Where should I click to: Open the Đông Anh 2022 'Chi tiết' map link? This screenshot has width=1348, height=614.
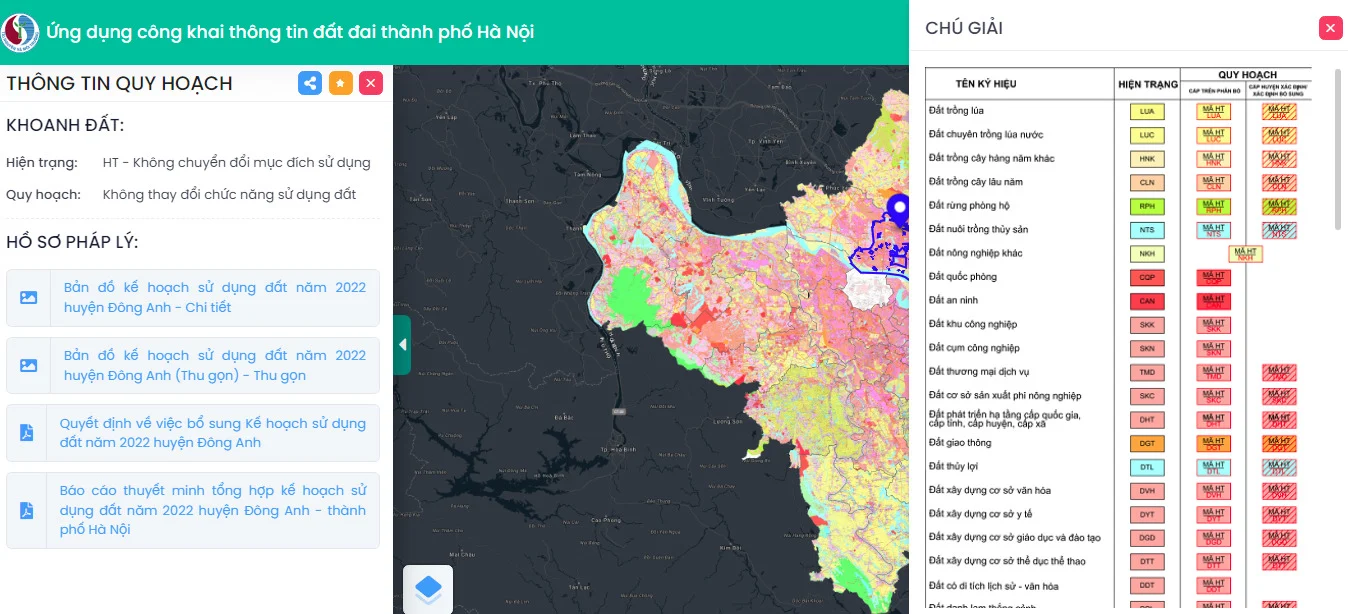pyautogui.click(x=215, y=297)
